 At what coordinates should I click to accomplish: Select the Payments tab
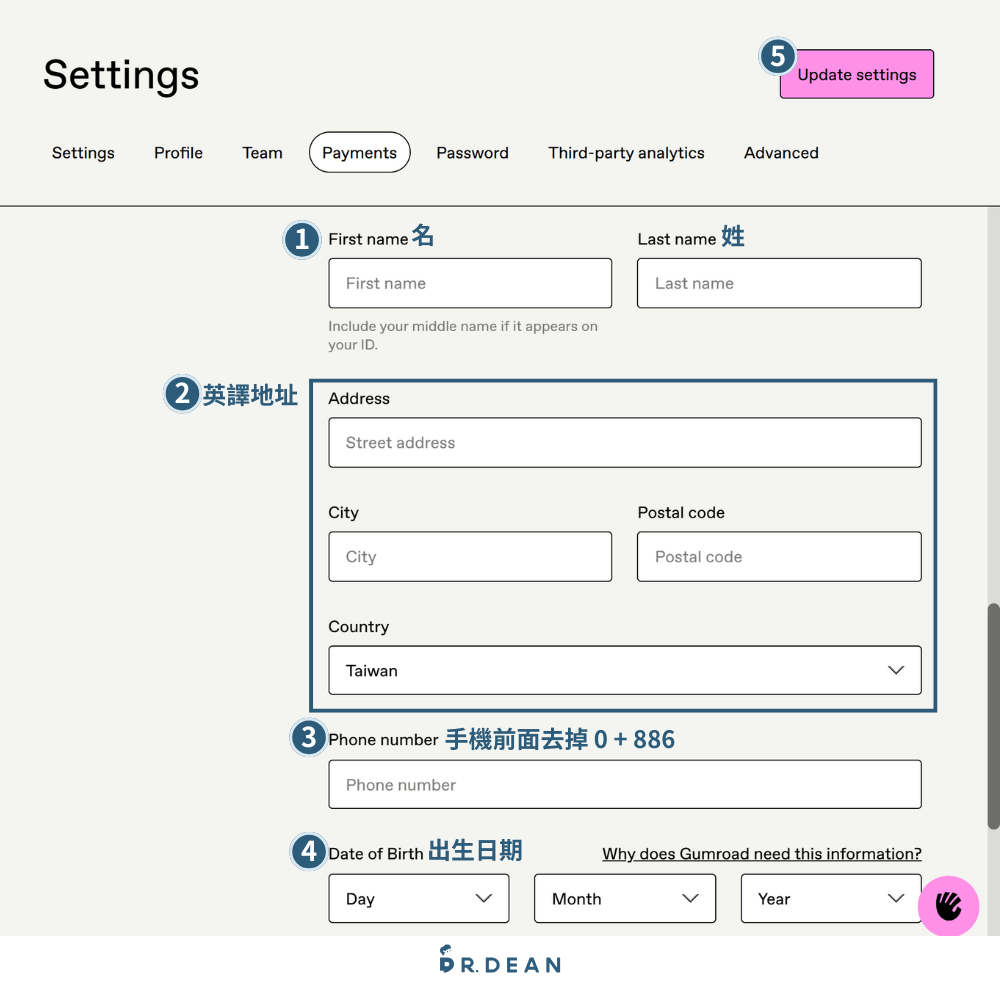[359, 153]
